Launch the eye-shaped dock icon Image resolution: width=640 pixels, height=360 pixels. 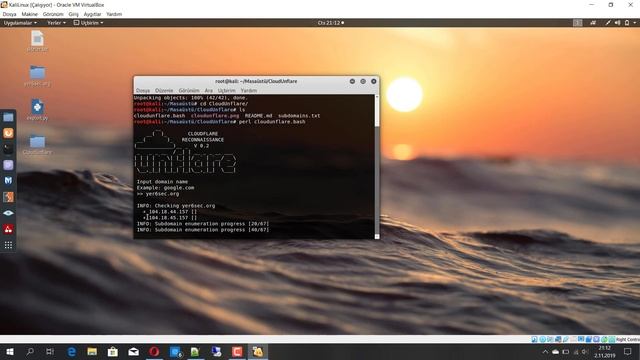click(8, 213)
